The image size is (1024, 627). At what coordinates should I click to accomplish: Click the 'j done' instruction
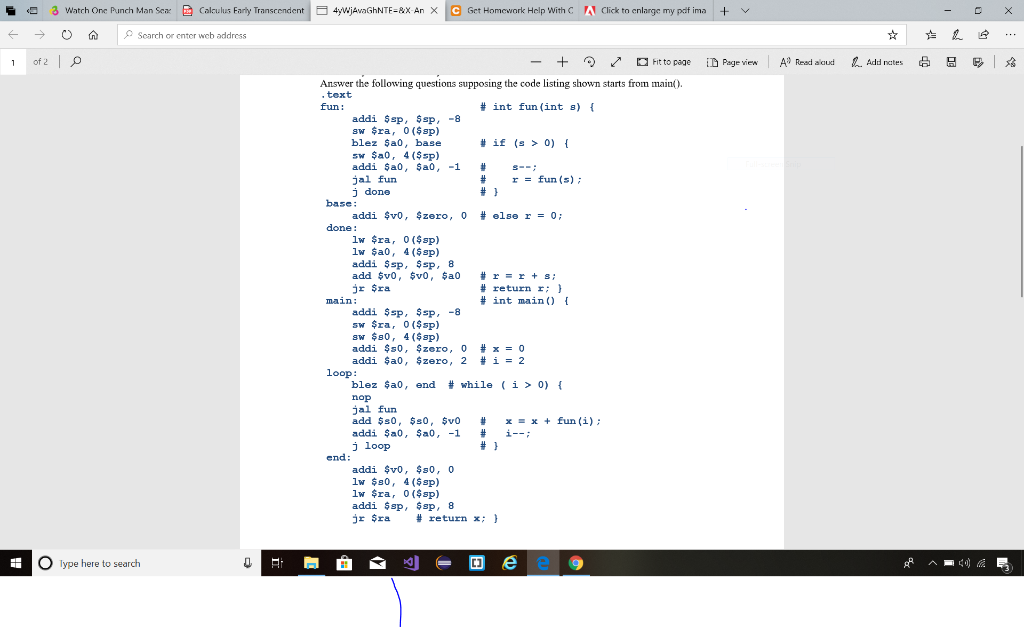(371, 192)
